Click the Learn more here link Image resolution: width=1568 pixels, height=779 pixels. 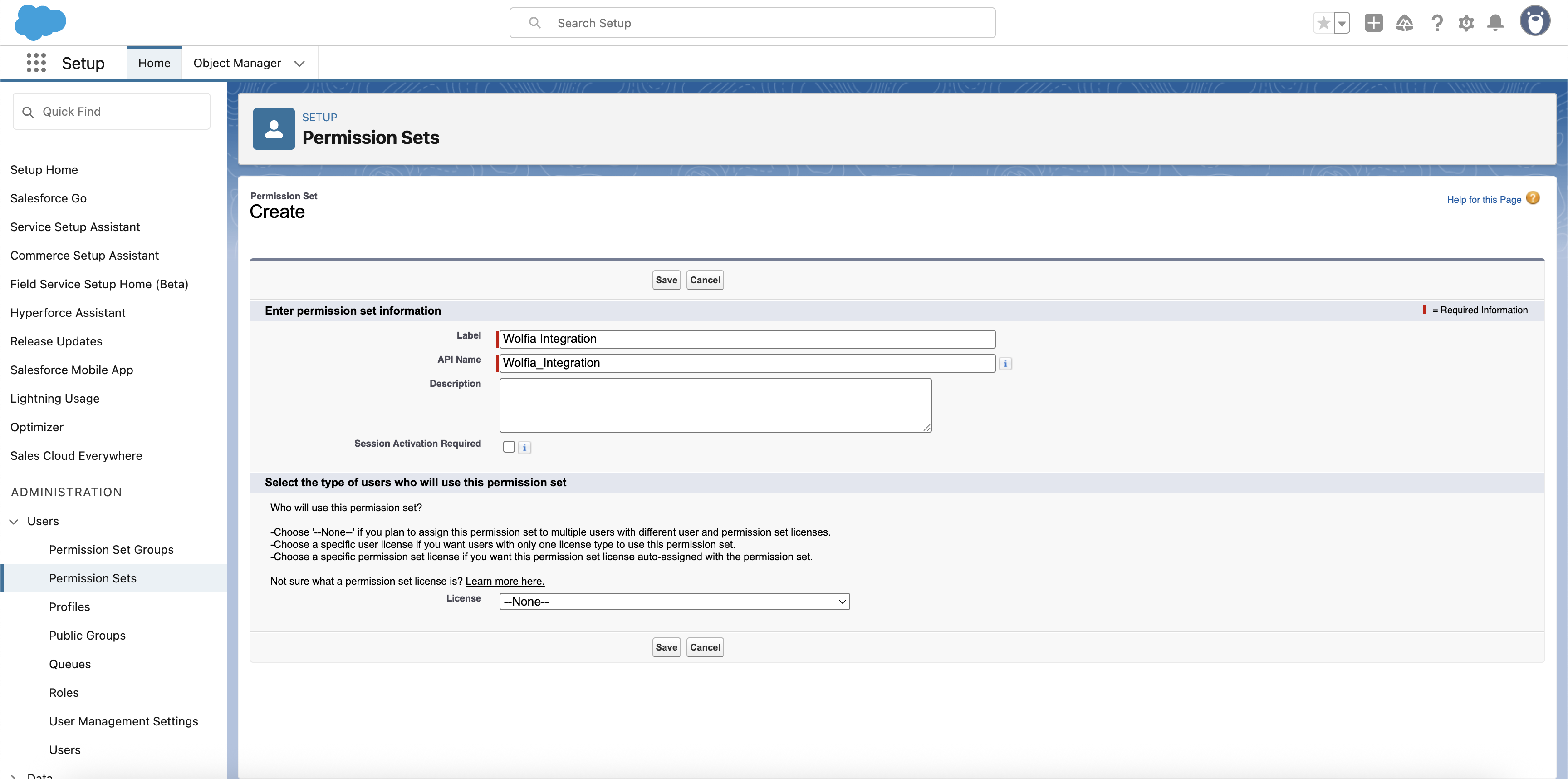coord(505,581)
